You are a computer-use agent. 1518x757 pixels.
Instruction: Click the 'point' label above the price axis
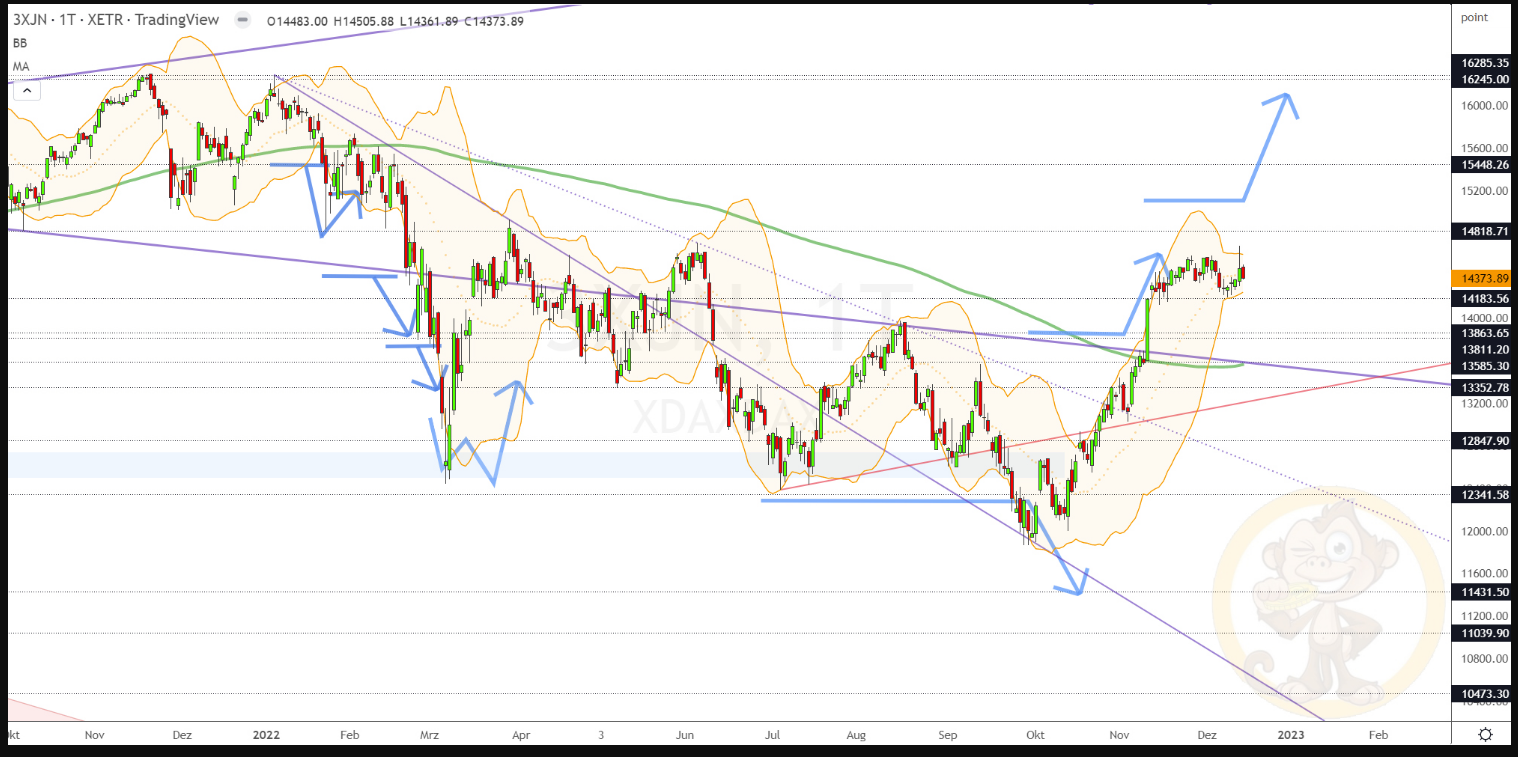click(x=1475, y=17)
